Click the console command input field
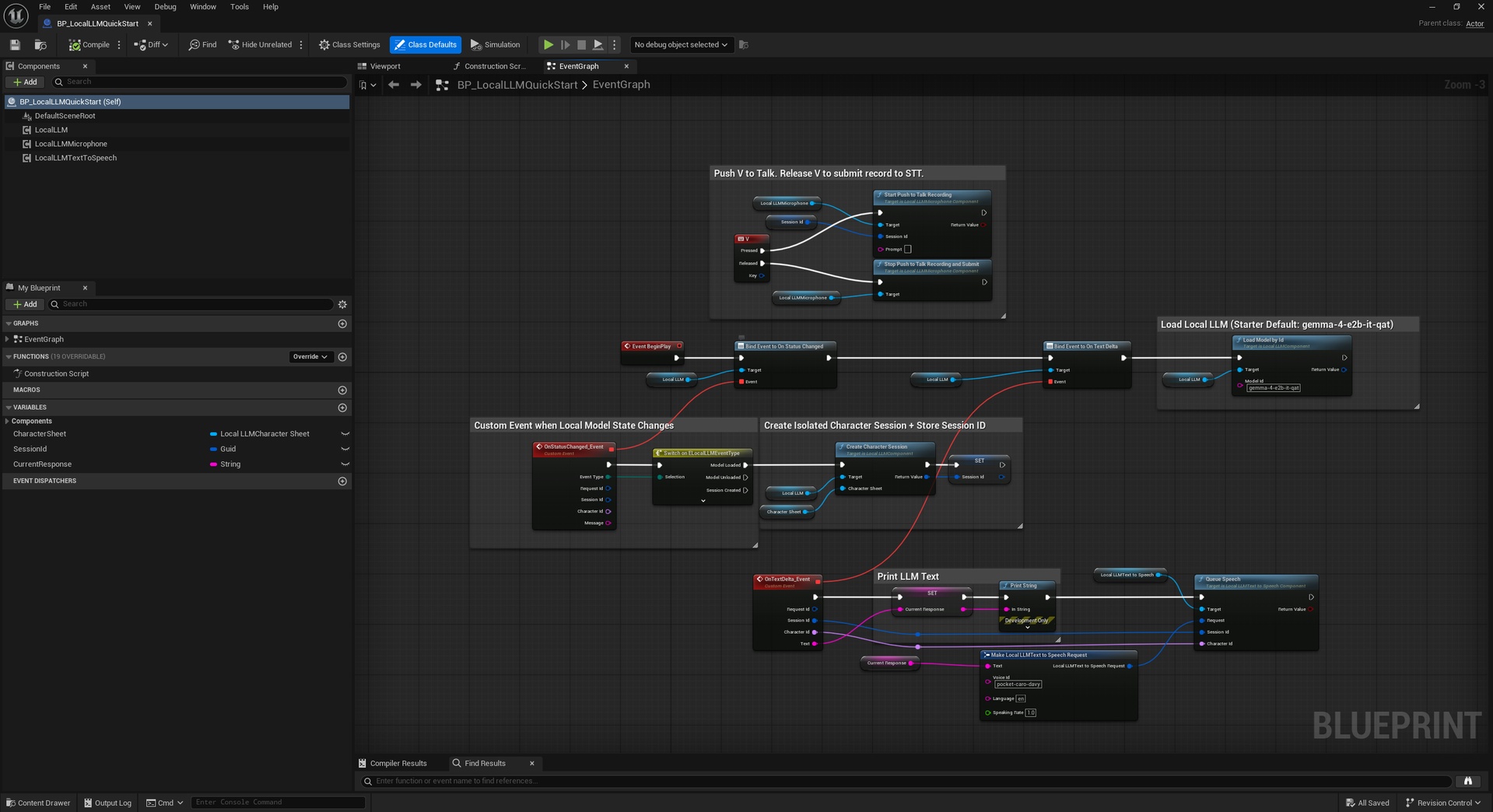The width and height of the screenshot is (1493, 812). pyautogui.click(x=278, y=803)
